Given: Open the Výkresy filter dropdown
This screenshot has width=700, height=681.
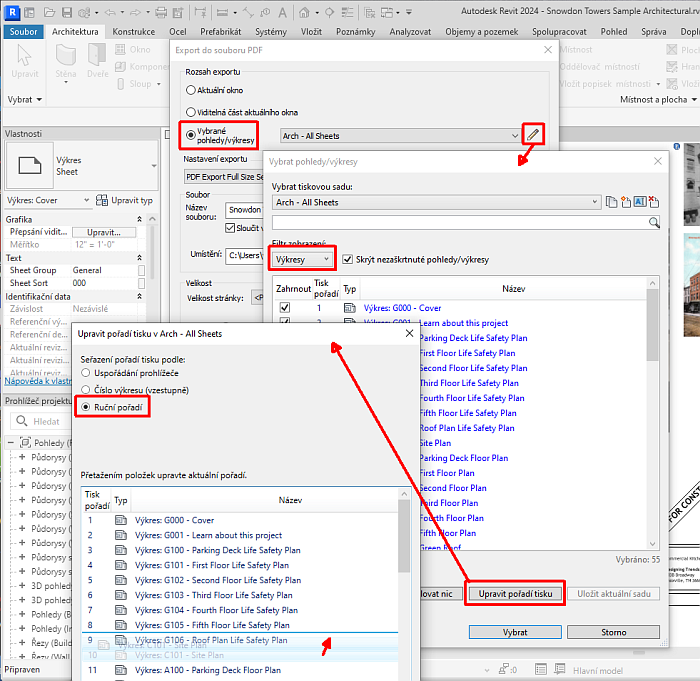Looking at the screenshot, I should click(301, 259).
